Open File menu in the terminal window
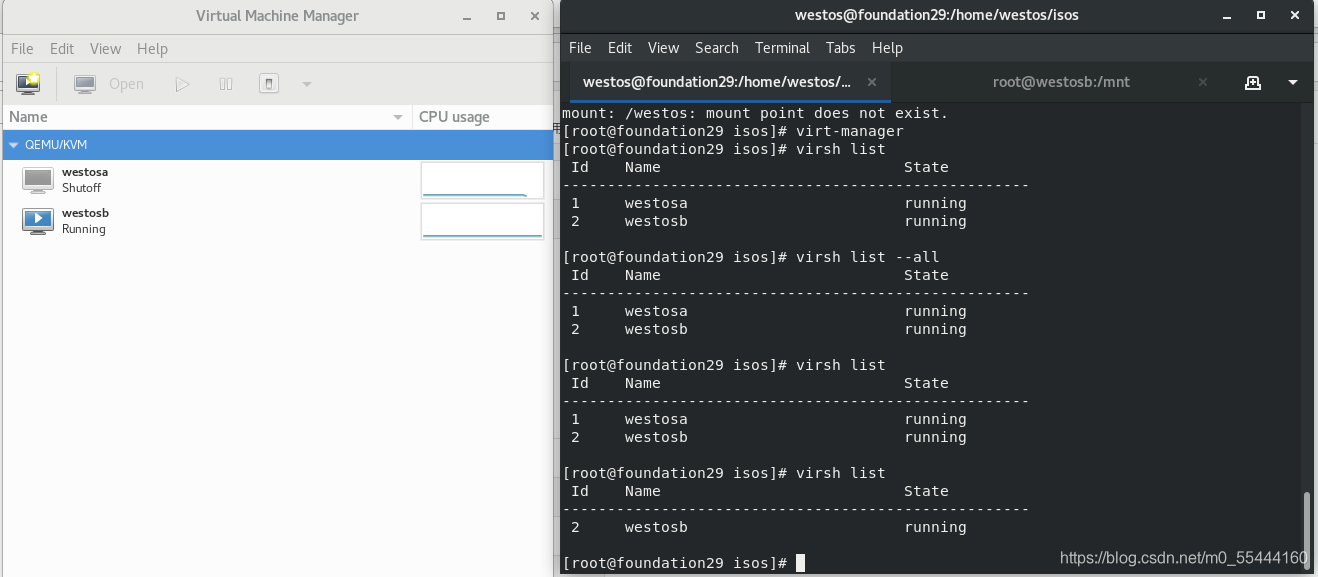Image resolution: width=1318 pixels, height=577 pixels. coord(580,47)
